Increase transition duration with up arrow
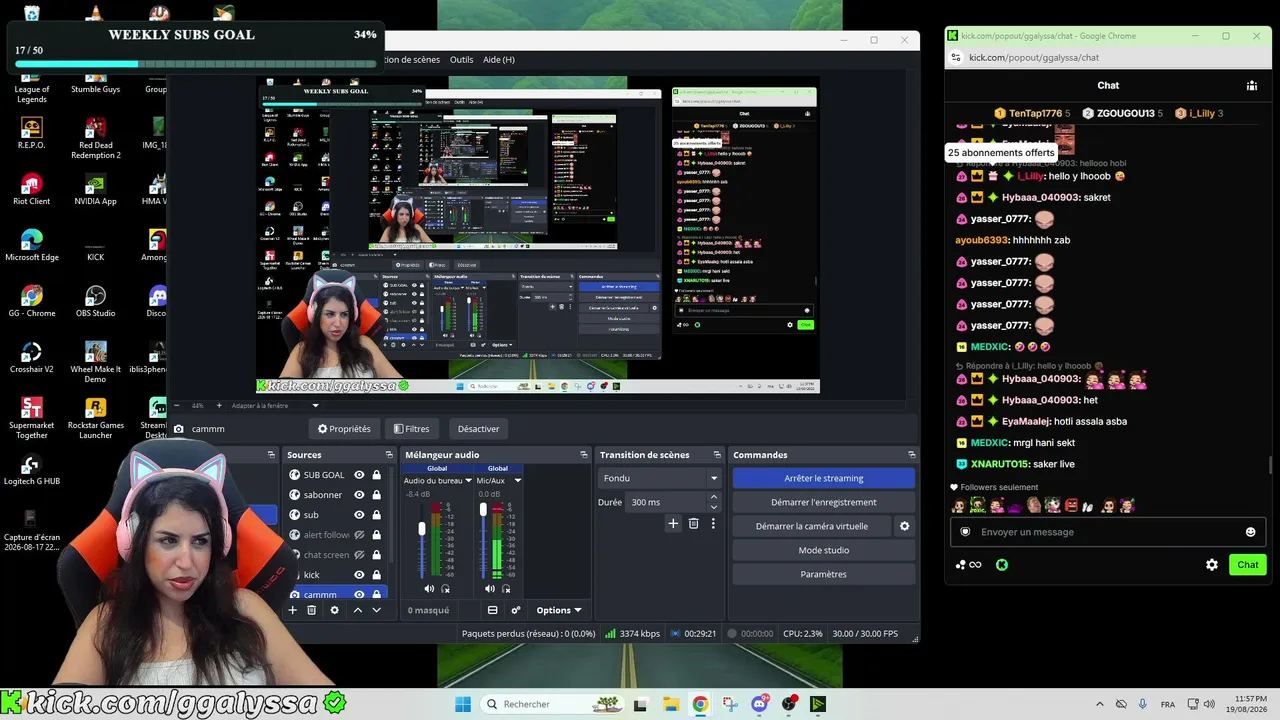Screen dimensions: 1280x720 tap(713, 498)
